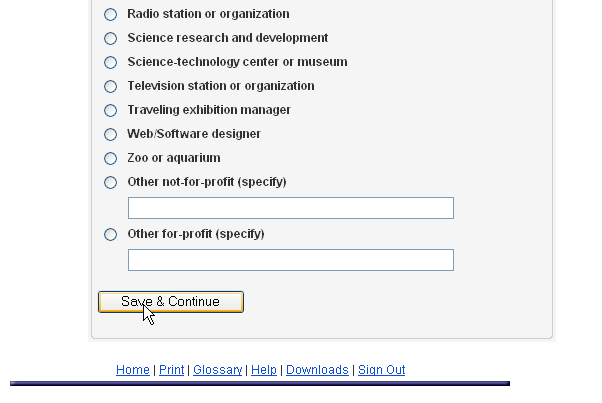Select Traveling exhibition manager radio button
Screen dimensions: 602x403
[110, 111]
